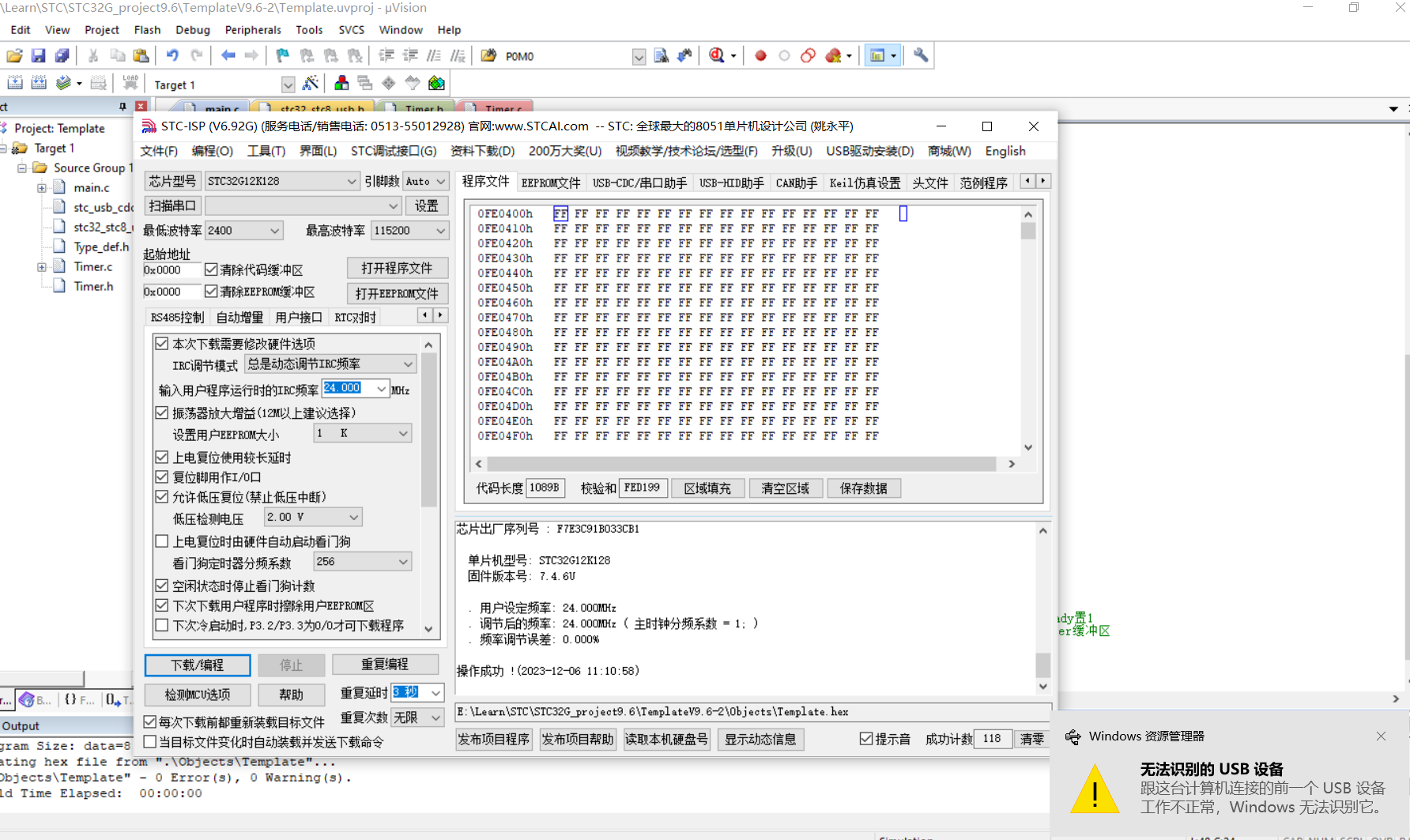The image size is (1410, 840).
Task: Click the 重复编程 button
Action: pos(385,665)
